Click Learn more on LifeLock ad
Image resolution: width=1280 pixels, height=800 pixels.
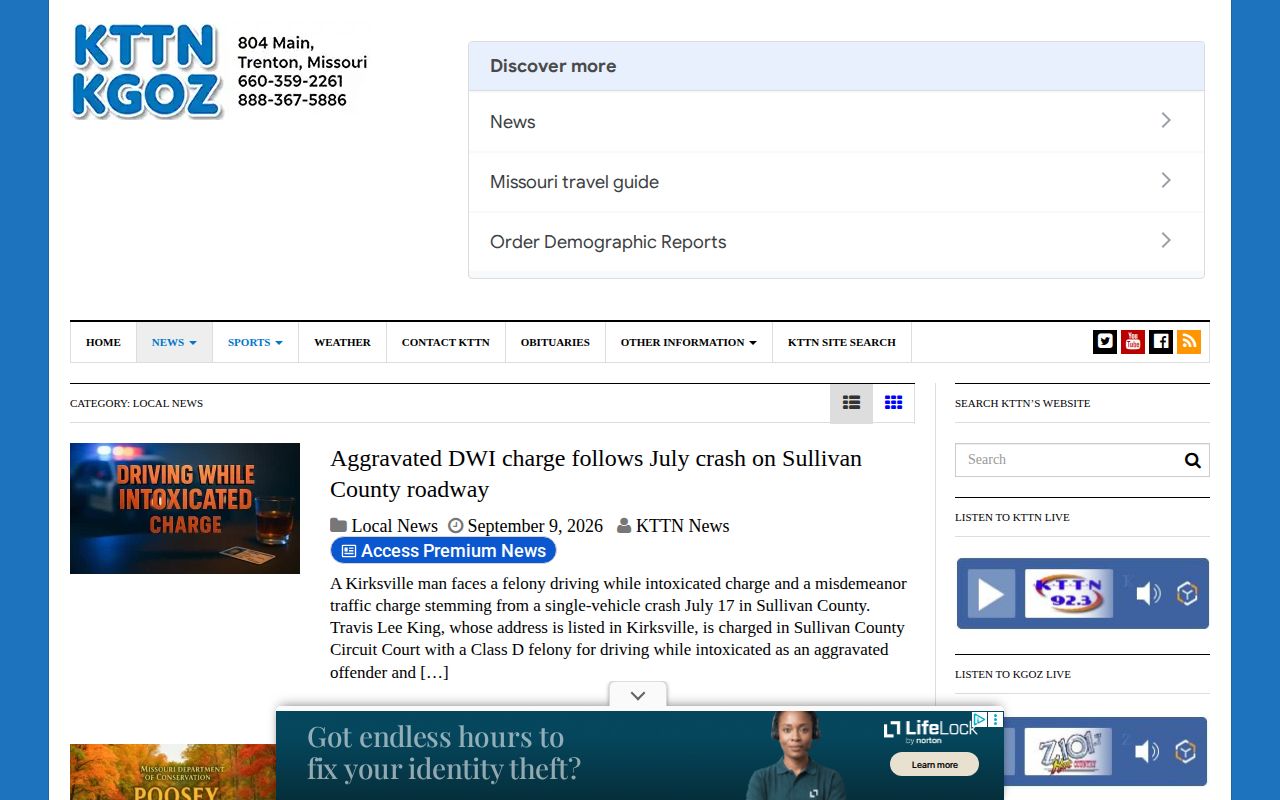[x=934, y=765]
